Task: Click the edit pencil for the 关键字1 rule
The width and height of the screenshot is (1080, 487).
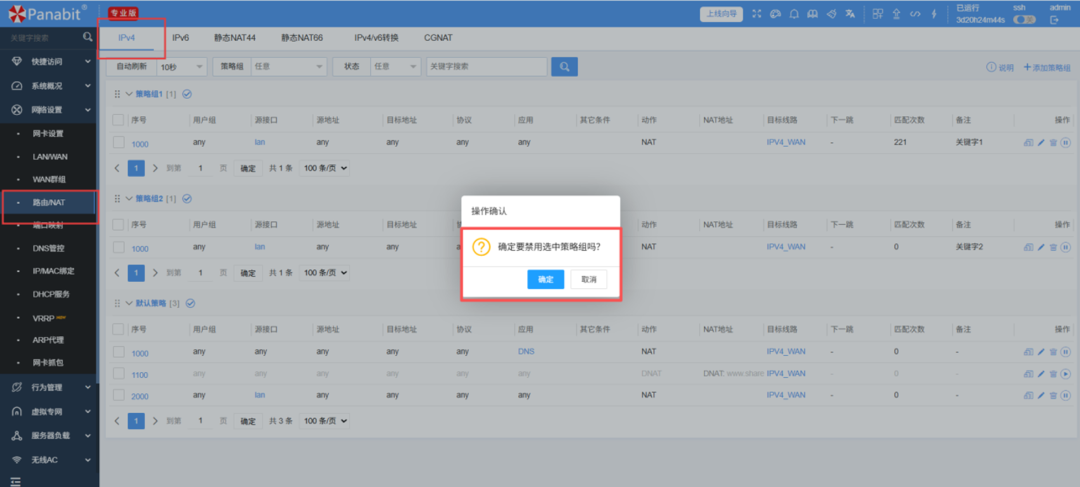Action: point(1041,143)
